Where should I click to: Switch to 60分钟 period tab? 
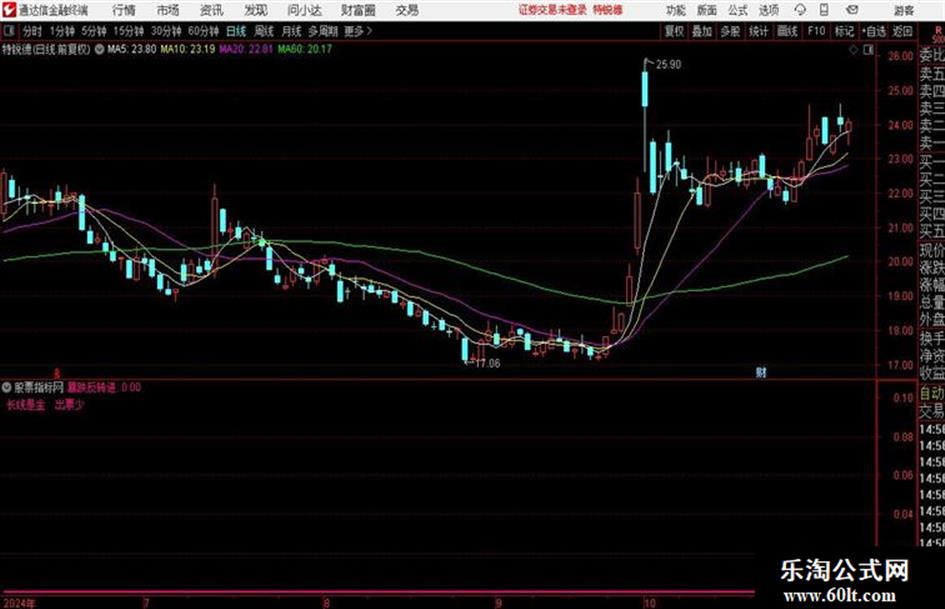203,31
